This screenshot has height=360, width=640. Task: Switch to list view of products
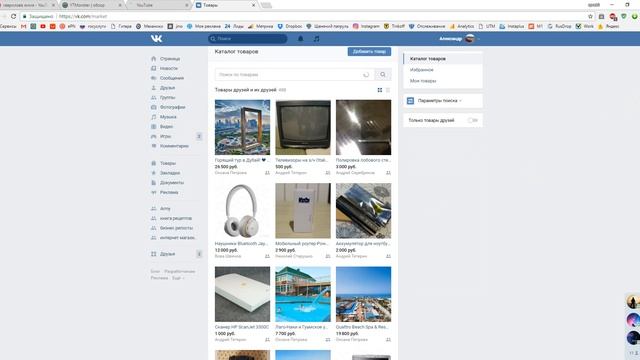[388, 90]
